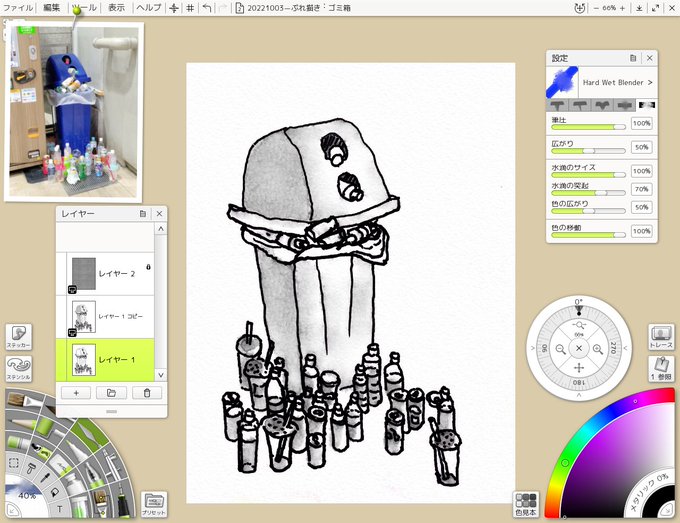Select the Paint Roller tool

tap(46, 426)
